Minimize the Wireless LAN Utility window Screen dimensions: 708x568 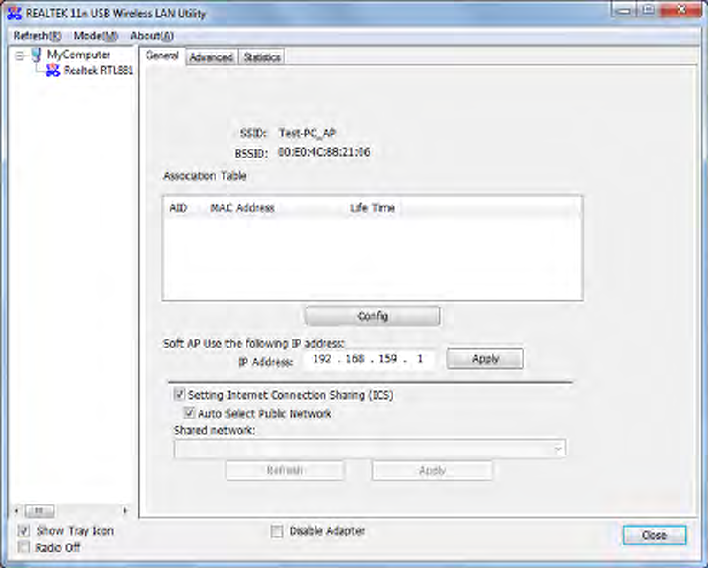(x=624, y=10)
